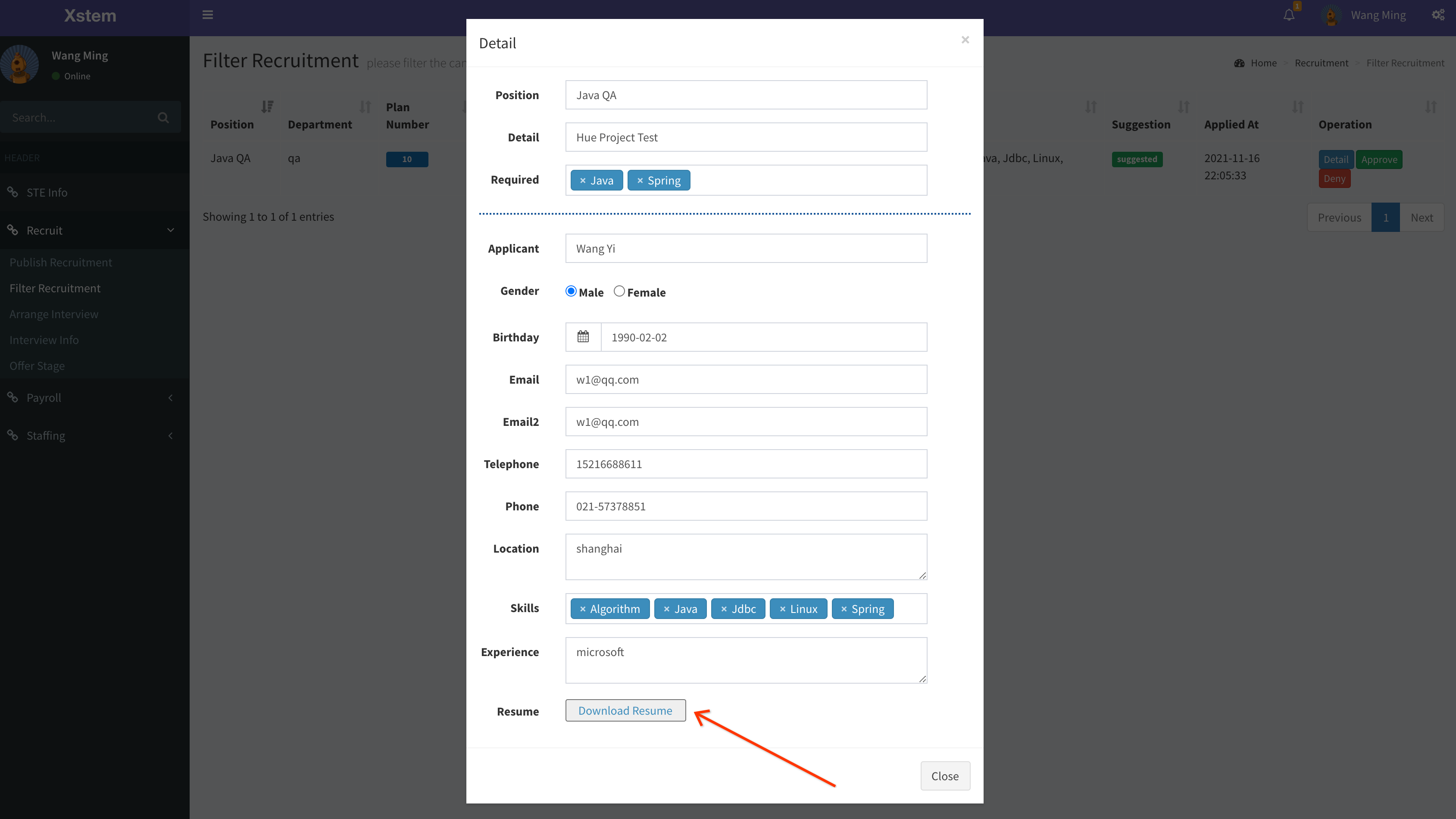This screenshot has height=819, width=1456.
Task: Click the Phone field 021-57378851
Action: (746, 506)
